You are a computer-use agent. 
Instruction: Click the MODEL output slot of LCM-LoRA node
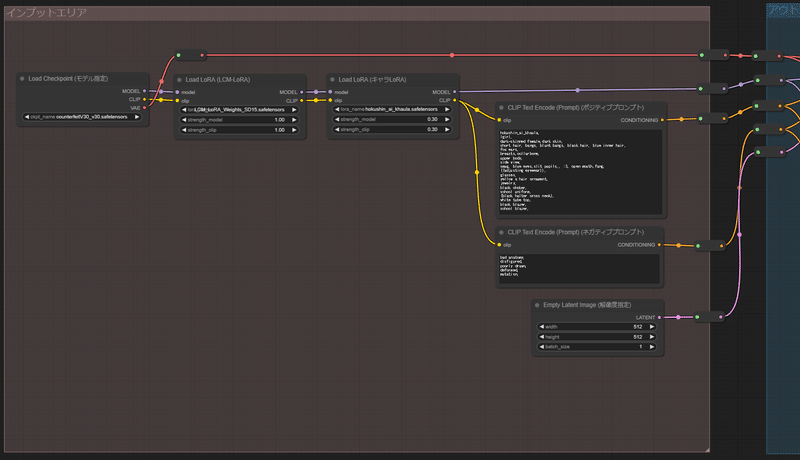[x=302, y=92]
